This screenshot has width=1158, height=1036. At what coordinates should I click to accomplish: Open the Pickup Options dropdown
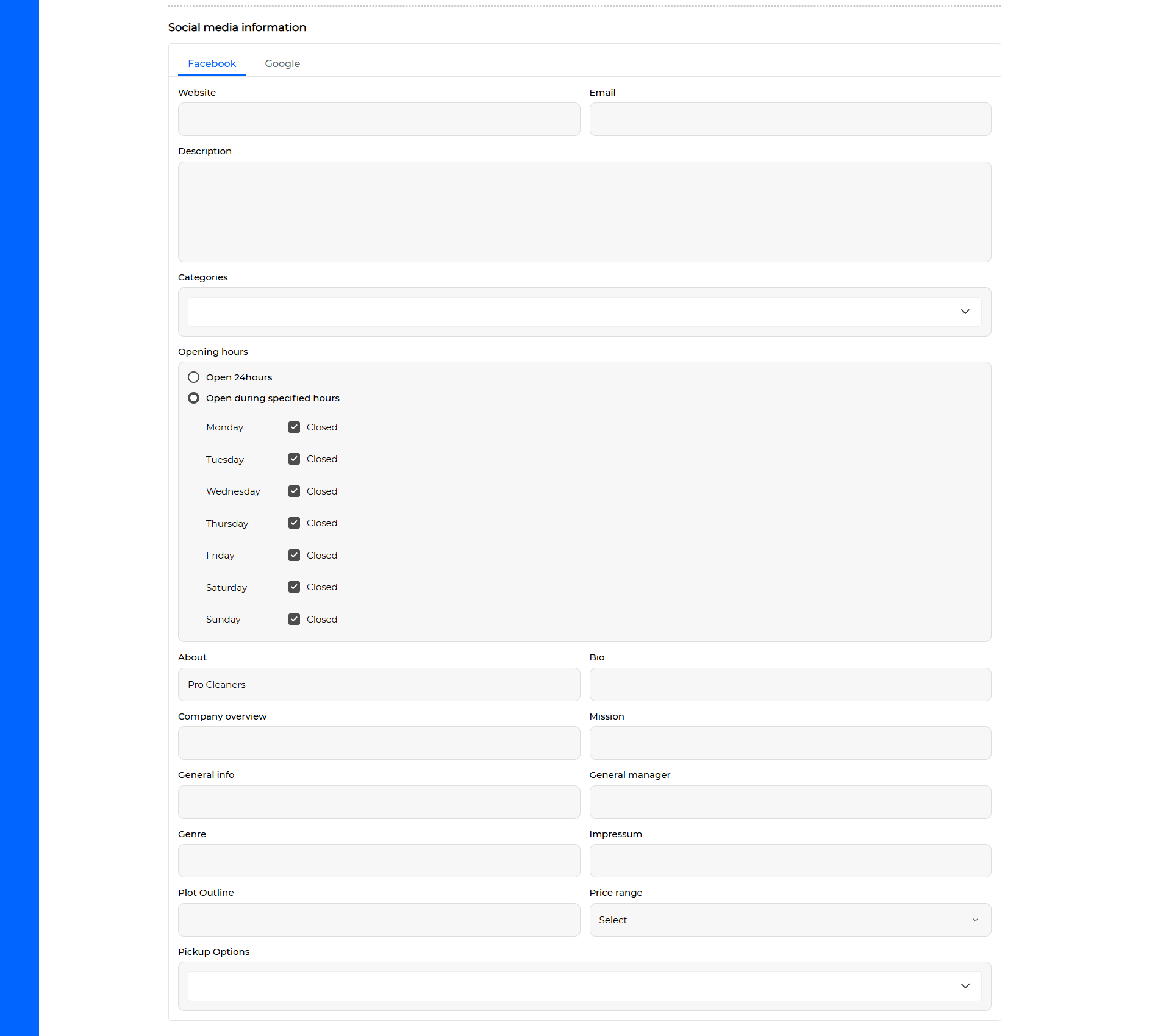[584, 986]
